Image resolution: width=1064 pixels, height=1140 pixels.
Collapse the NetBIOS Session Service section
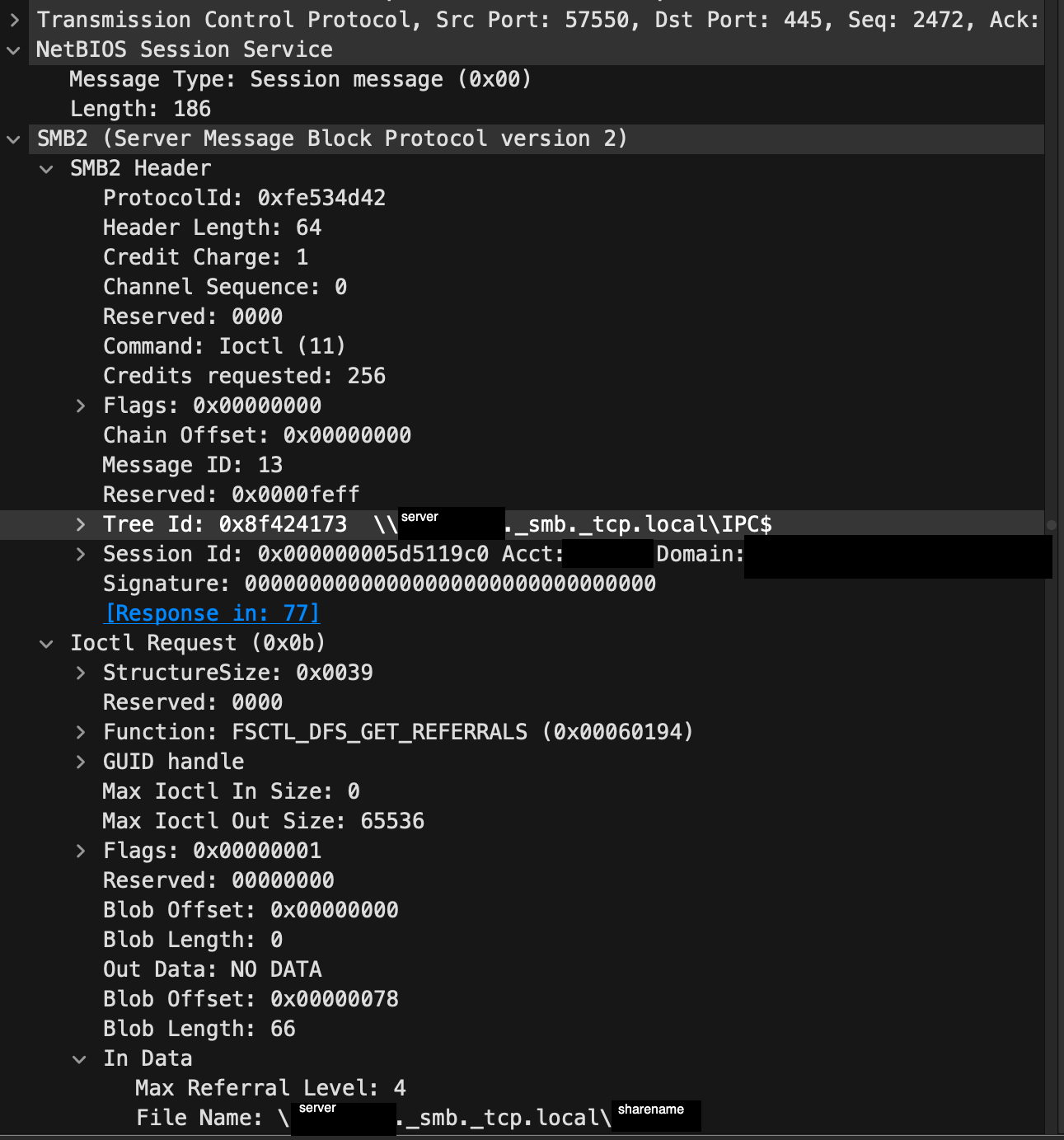pyautogui.click(x=13, y=50)
